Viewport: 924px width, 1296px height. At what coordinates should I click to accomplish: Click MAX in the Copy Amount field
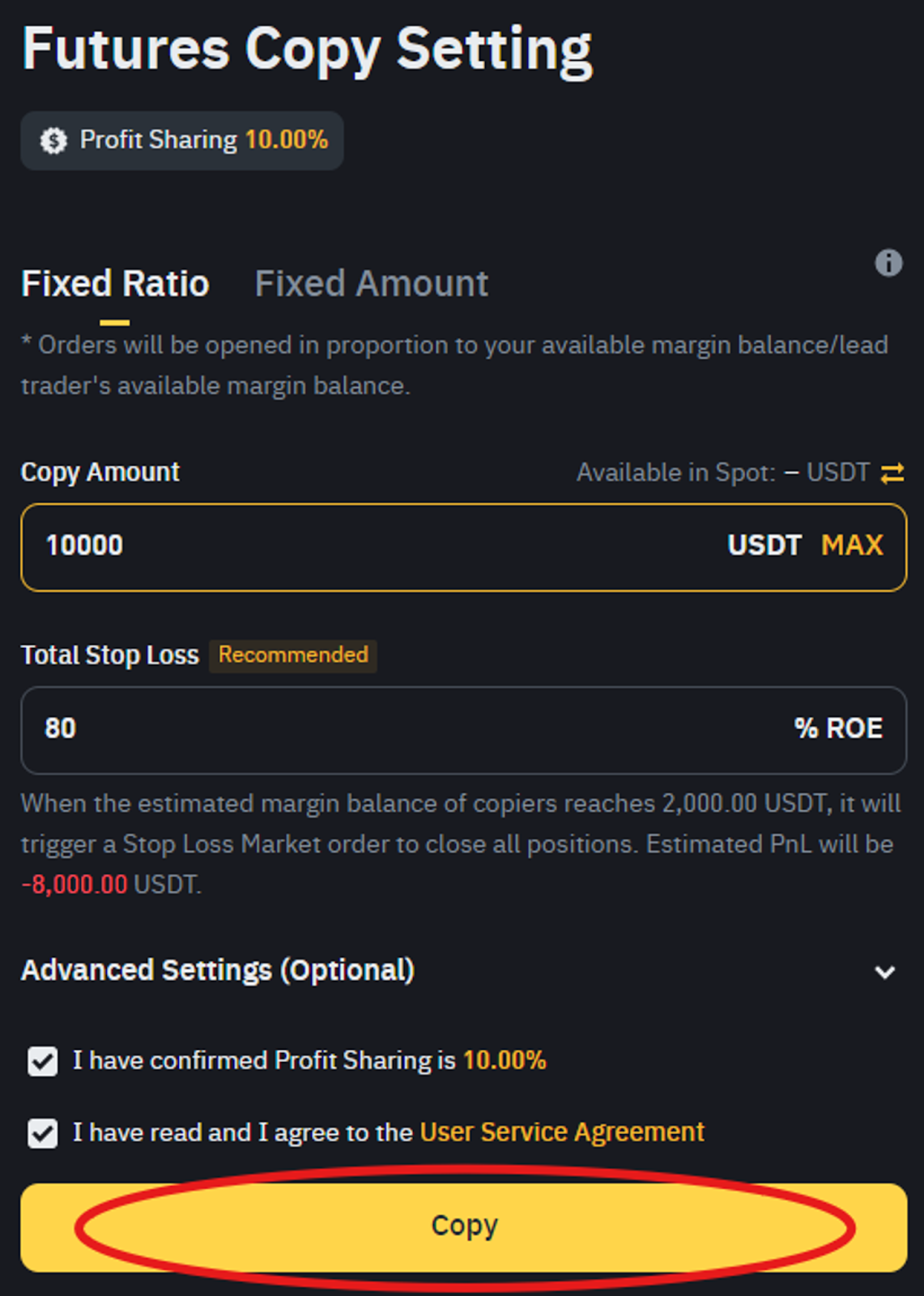coord(852,545)
